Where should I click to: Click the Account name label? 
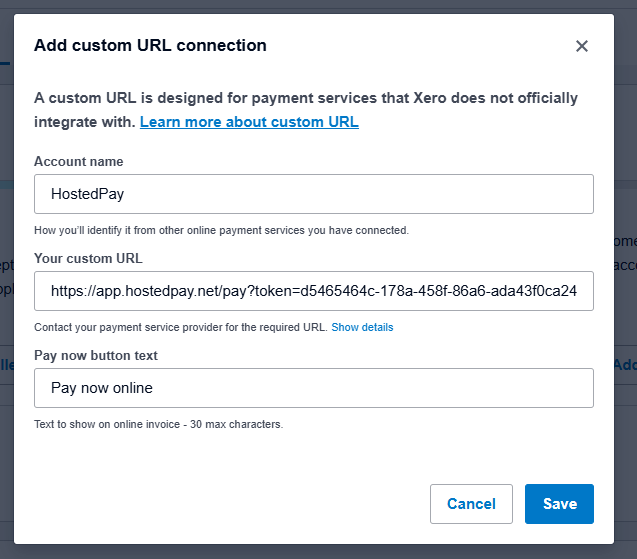[79, 162]
